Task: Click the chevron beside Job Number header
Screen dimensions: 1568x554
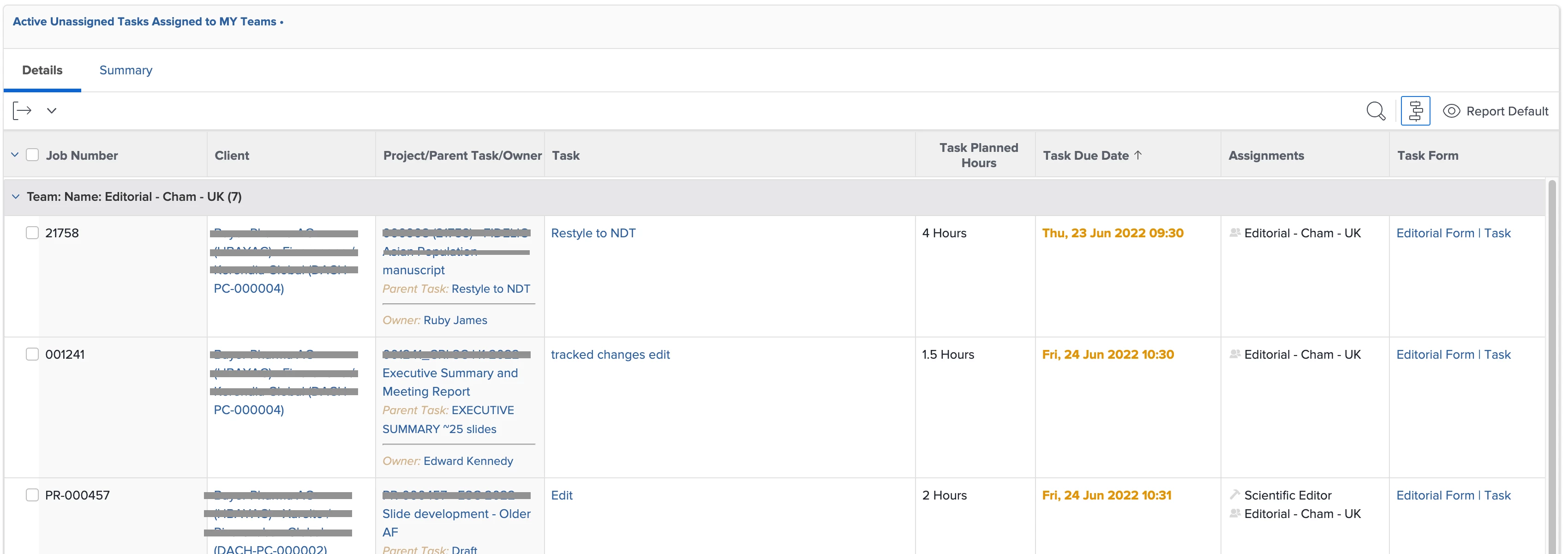Action: [x=15, y=155]
